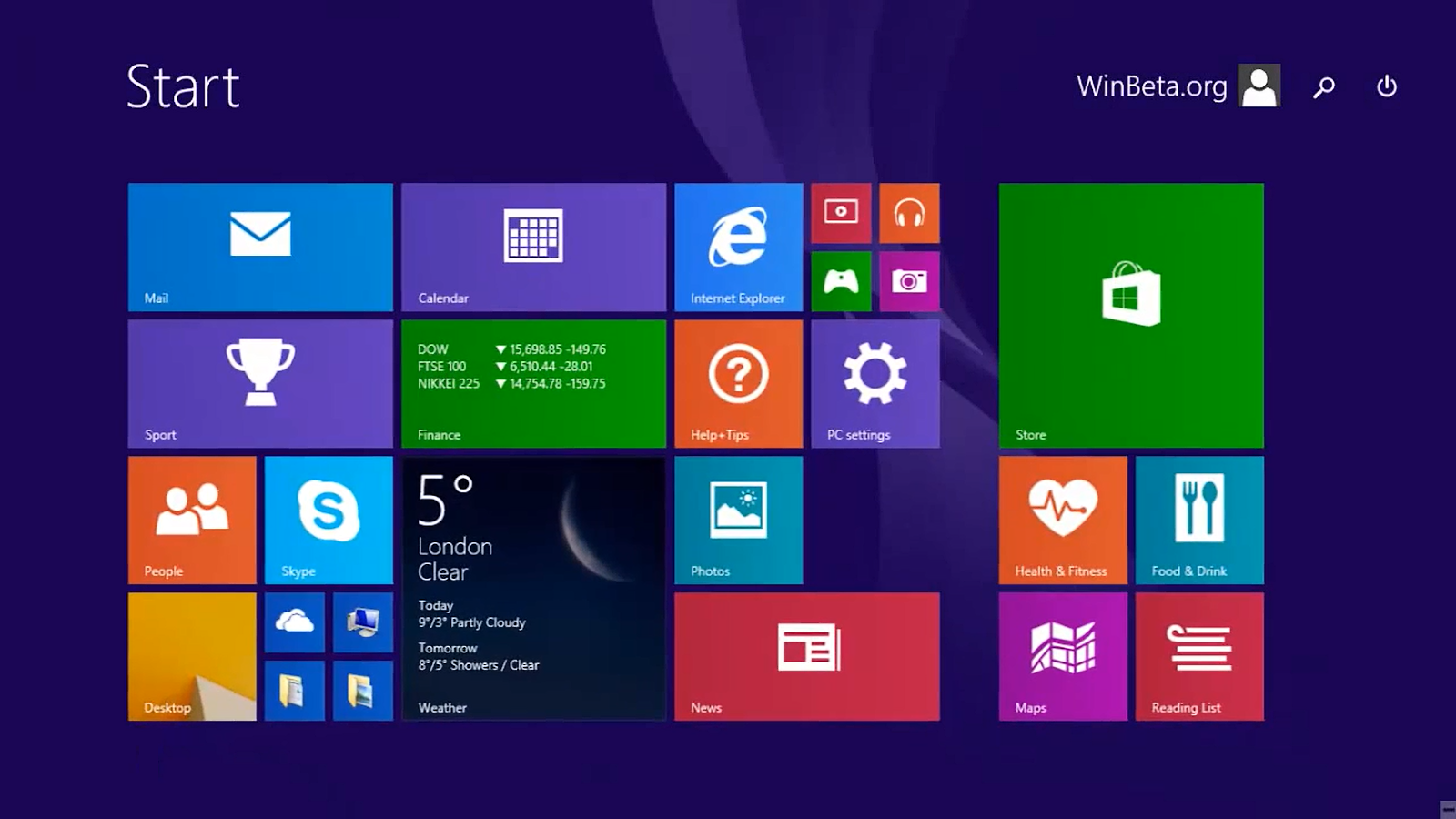This screenshot has height=819, width=1456.
Task: Start the Skype app
Action: coord(329,520)
